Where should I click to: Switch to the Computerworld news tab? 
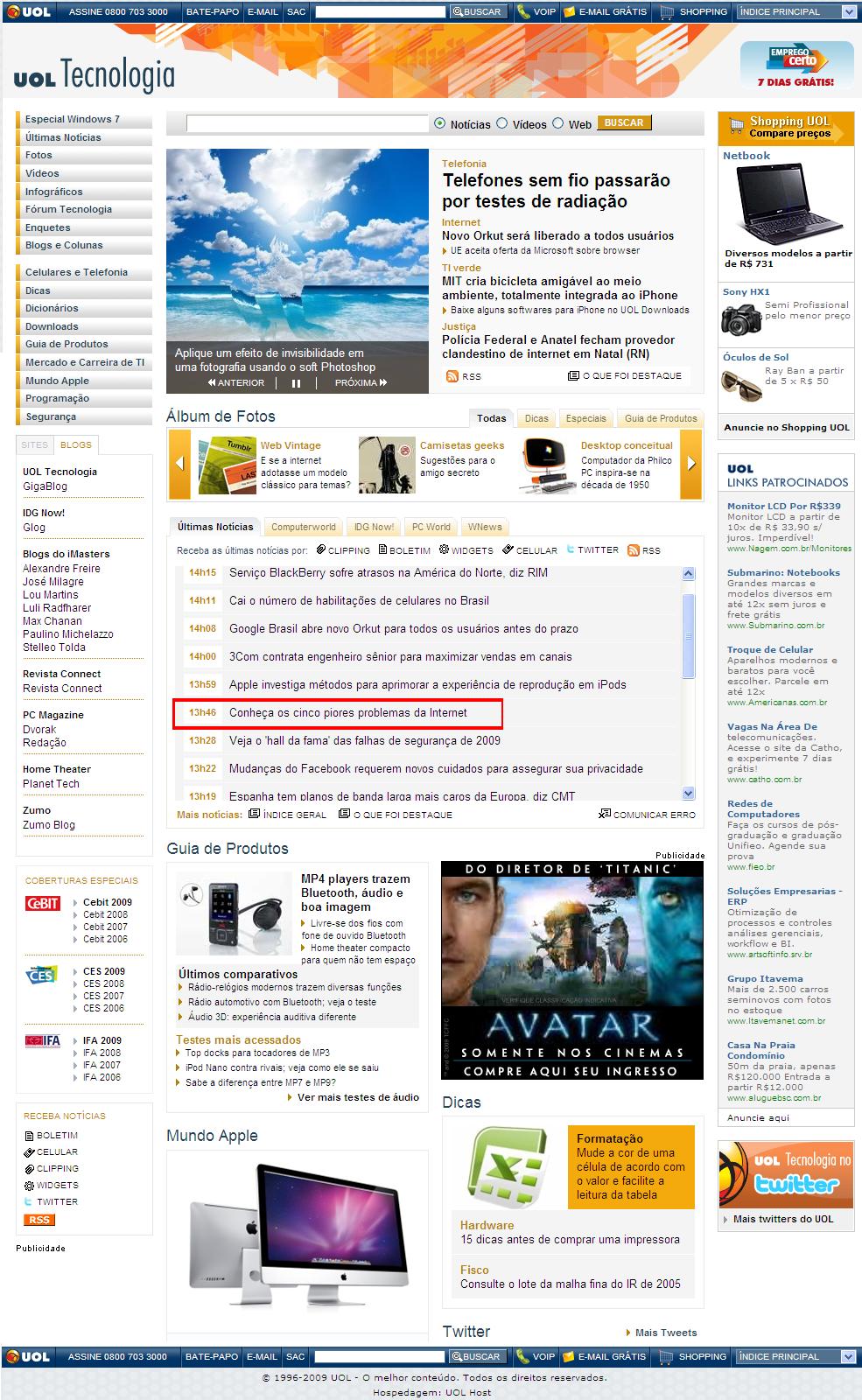tap(303, 527)
